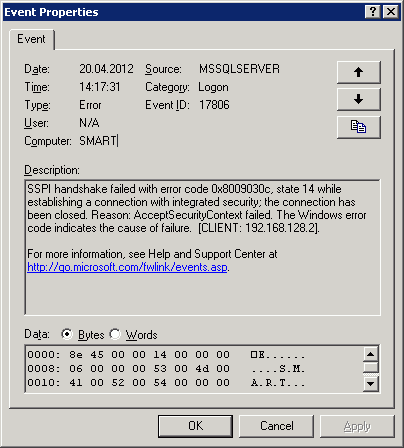Click inside the Description text box
404x448 pixels.
click(x=202, y=247)
